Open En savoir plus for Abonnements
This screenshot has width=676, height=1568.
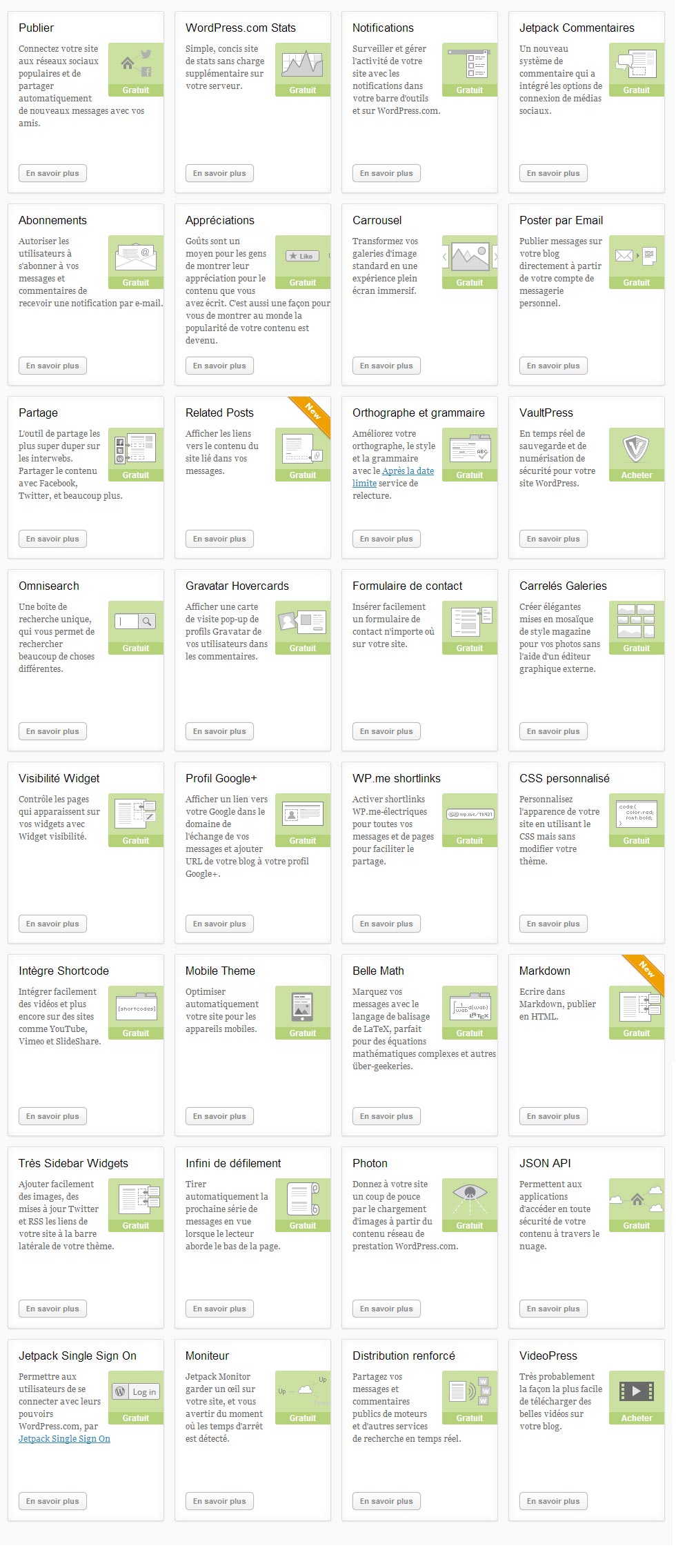click(52, 366)
